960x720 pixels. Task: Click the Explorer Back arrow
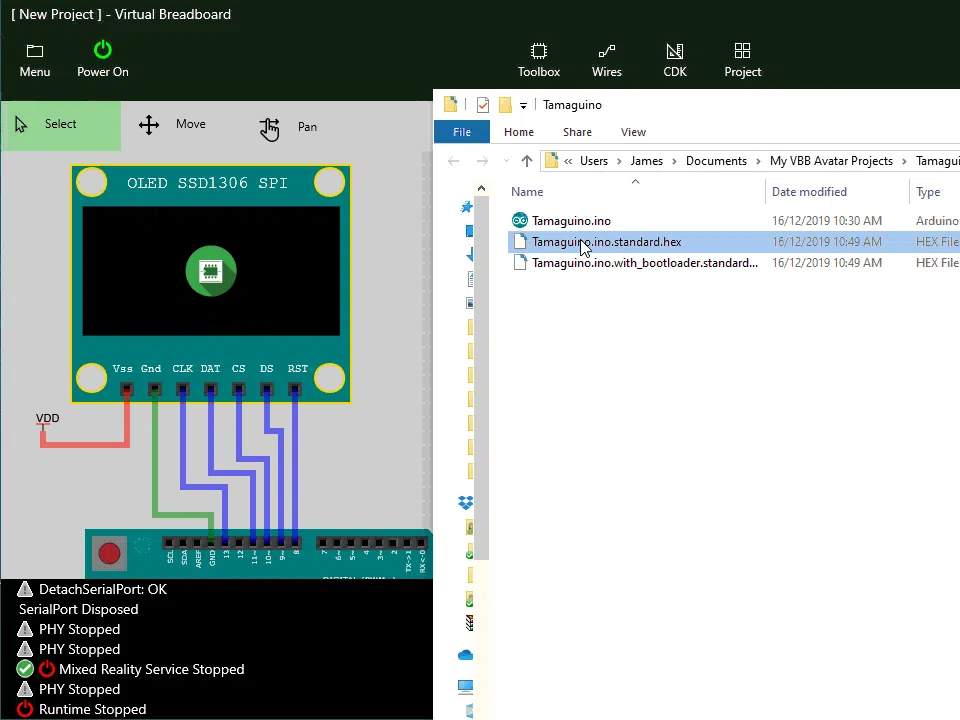click(x=453, y=161)
